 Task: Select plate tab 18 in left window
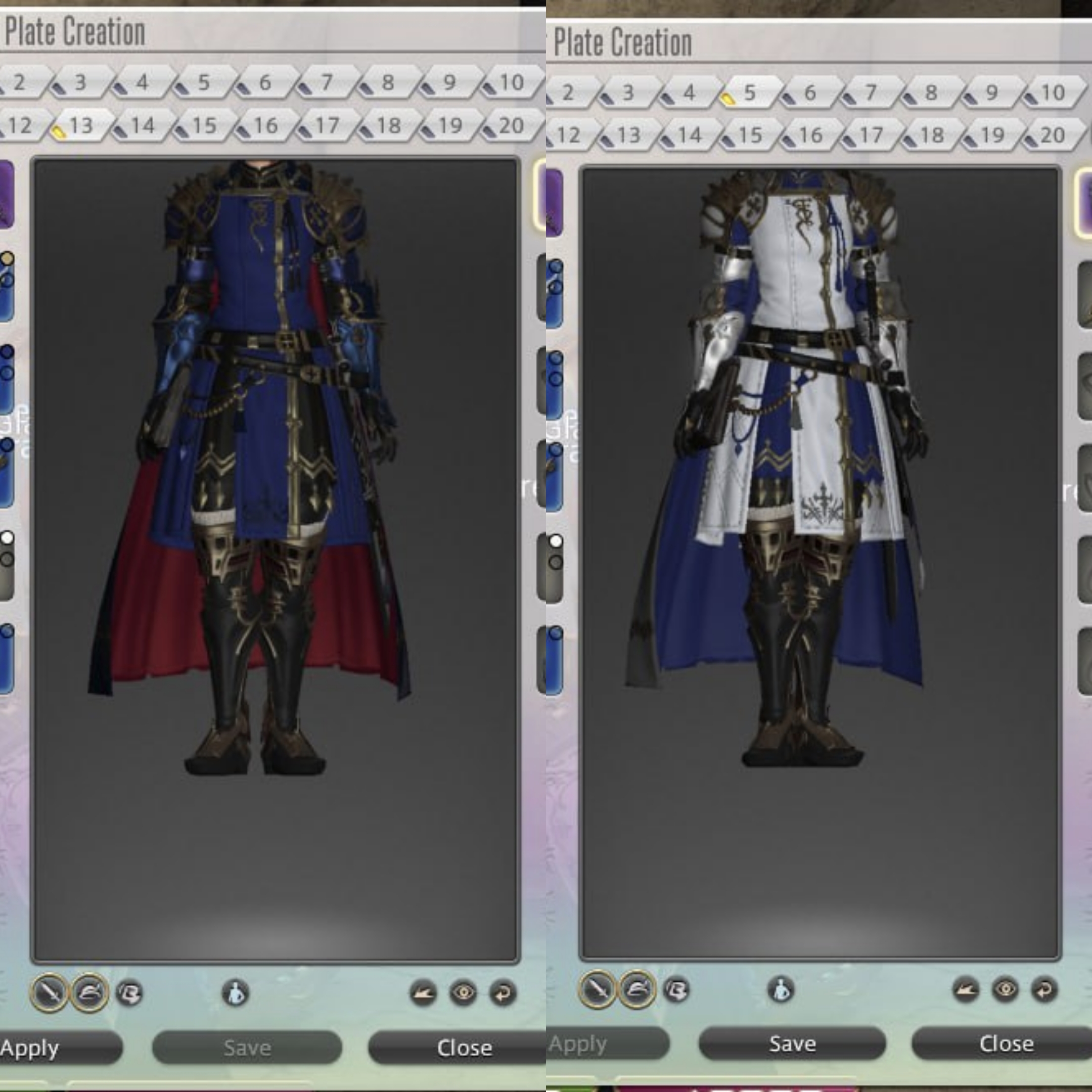click(x=389, y=125)
